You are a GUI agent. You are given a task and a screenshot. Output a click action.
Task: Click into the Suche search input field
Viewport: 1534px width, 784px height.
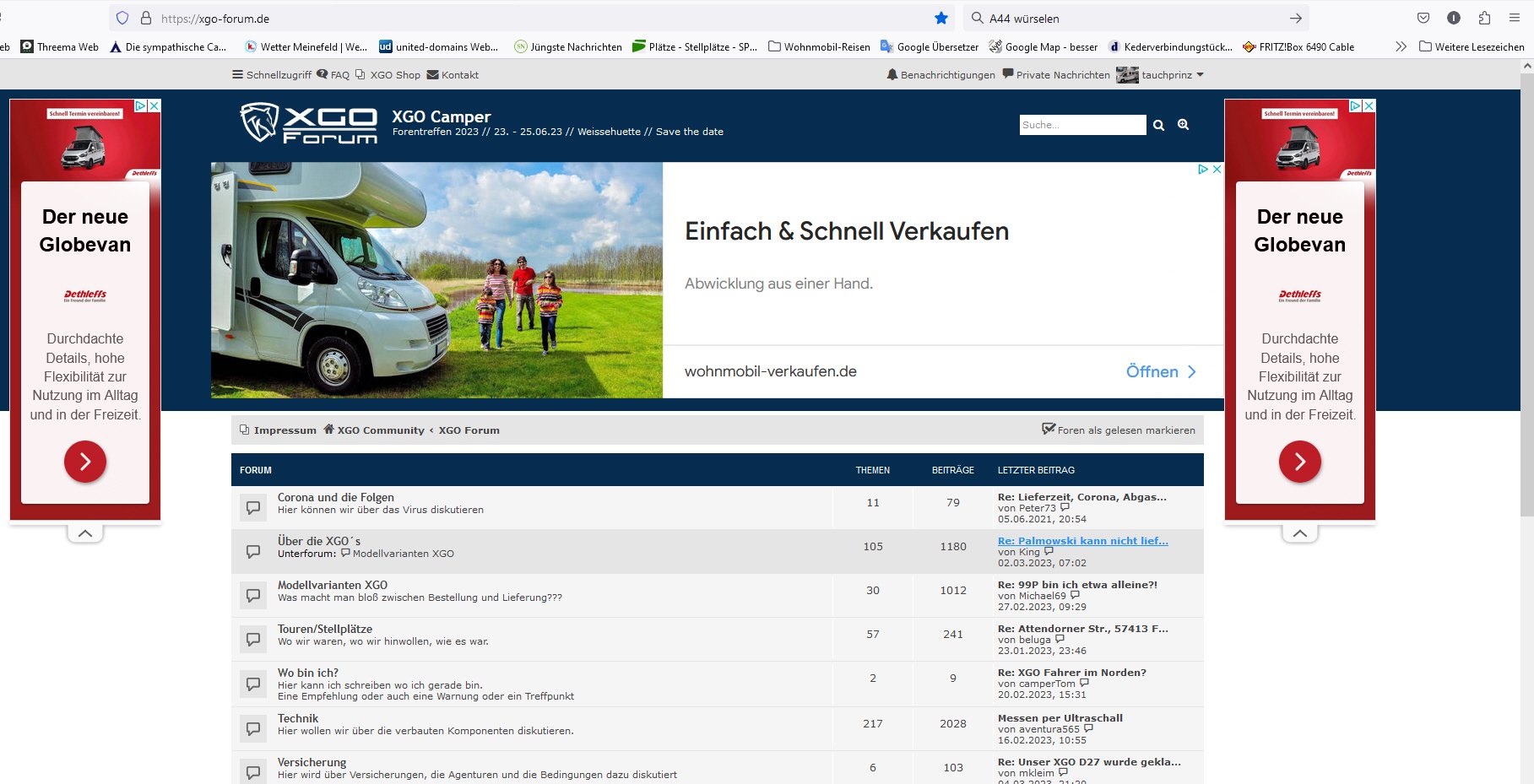1081,125
